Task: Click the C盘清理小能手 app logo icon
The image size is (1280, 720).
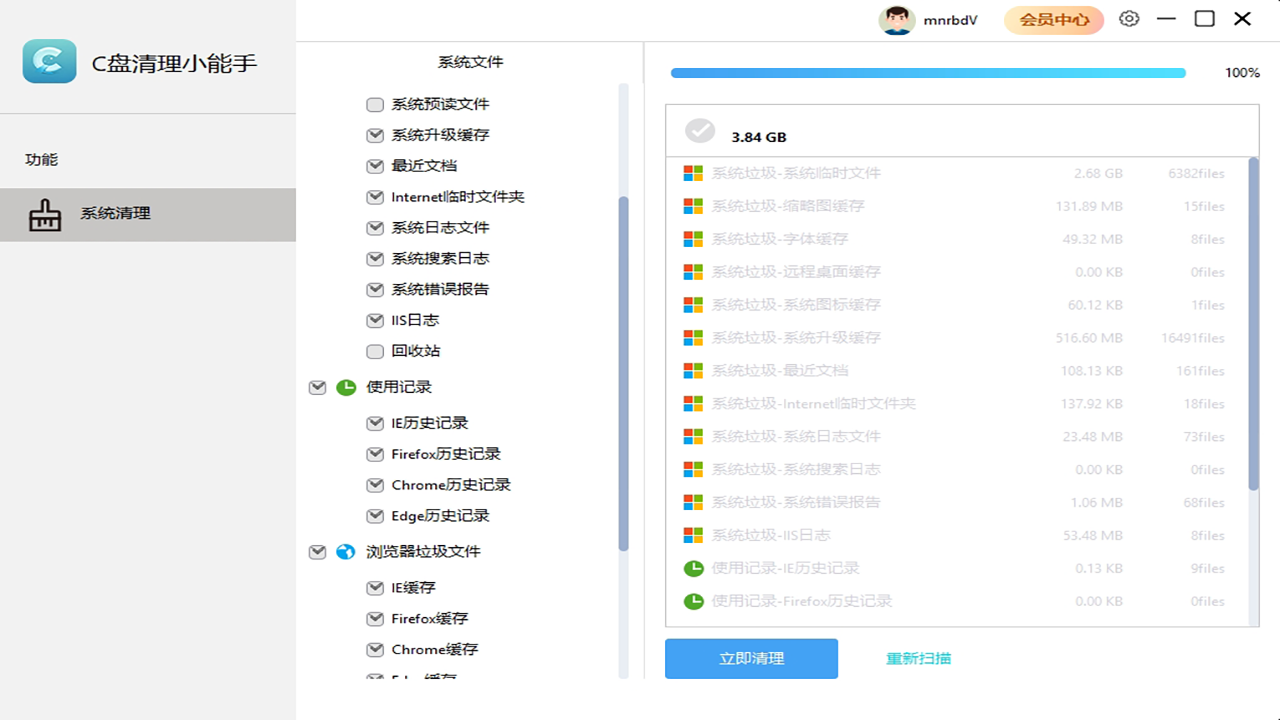Action: click(49, 61)
